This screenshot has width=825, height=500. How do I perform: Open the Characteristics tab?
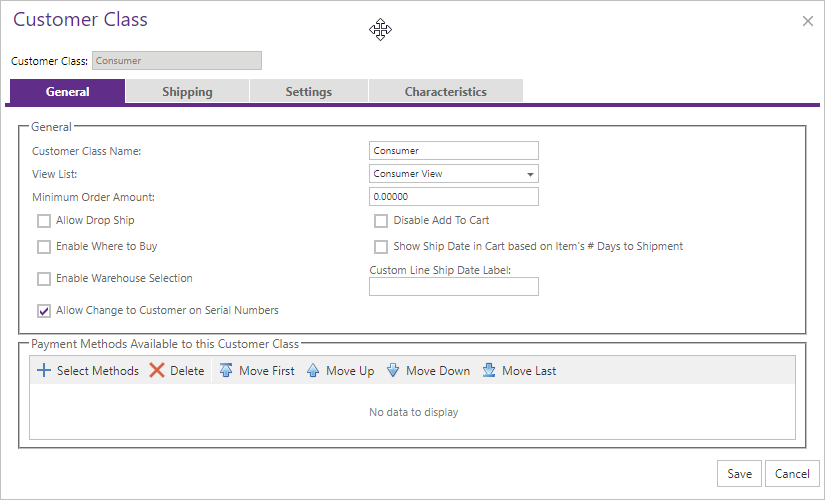(x=446, y=91)
